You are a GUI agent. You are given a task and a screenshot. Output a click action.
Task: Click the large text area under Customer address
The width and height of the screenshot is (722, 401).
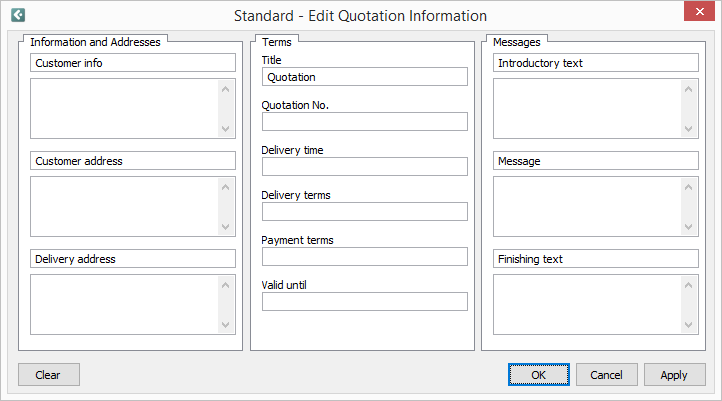124,206
